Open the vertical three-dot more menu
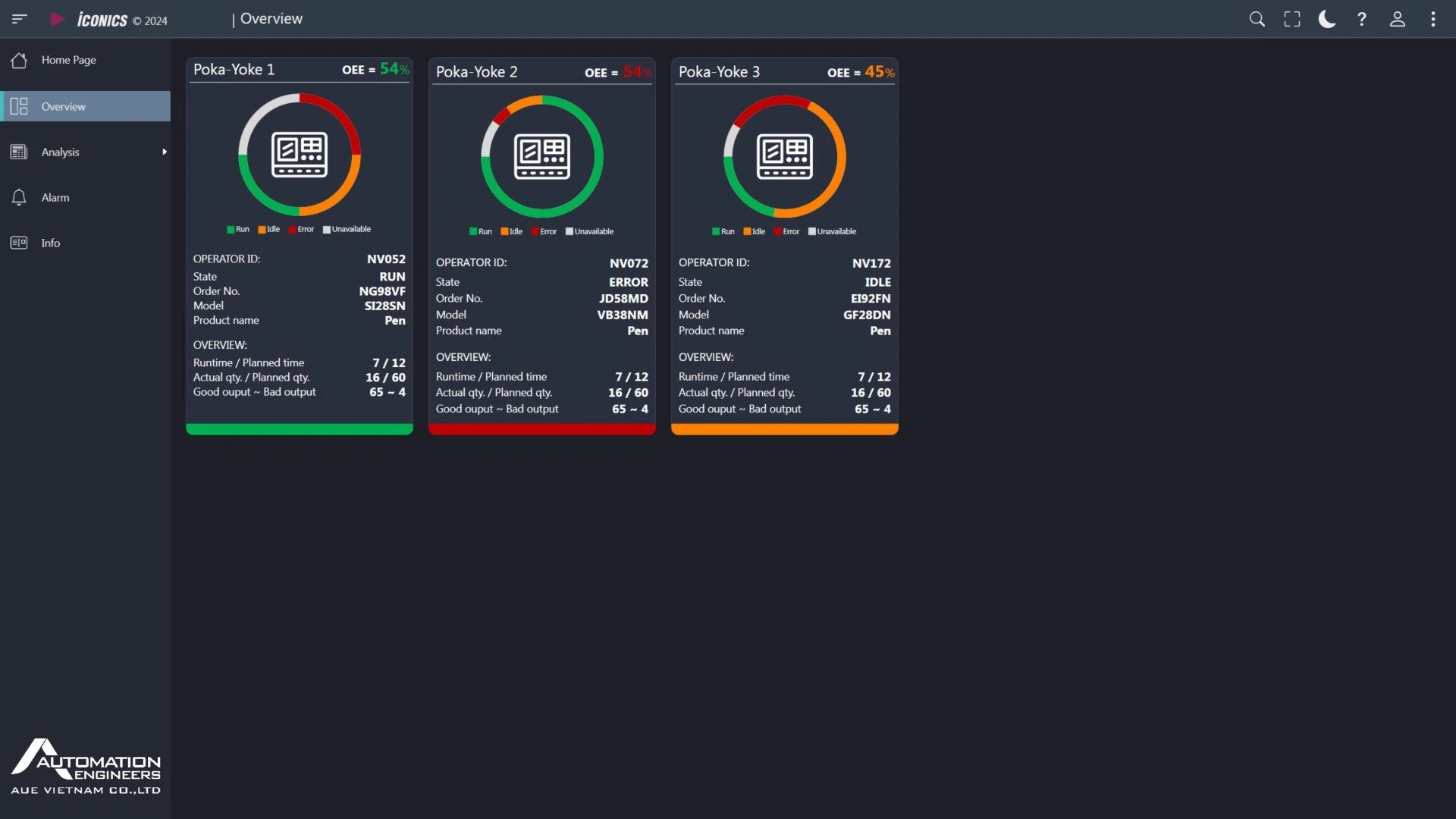1456x819 pixels. [x=1432, y=19]
